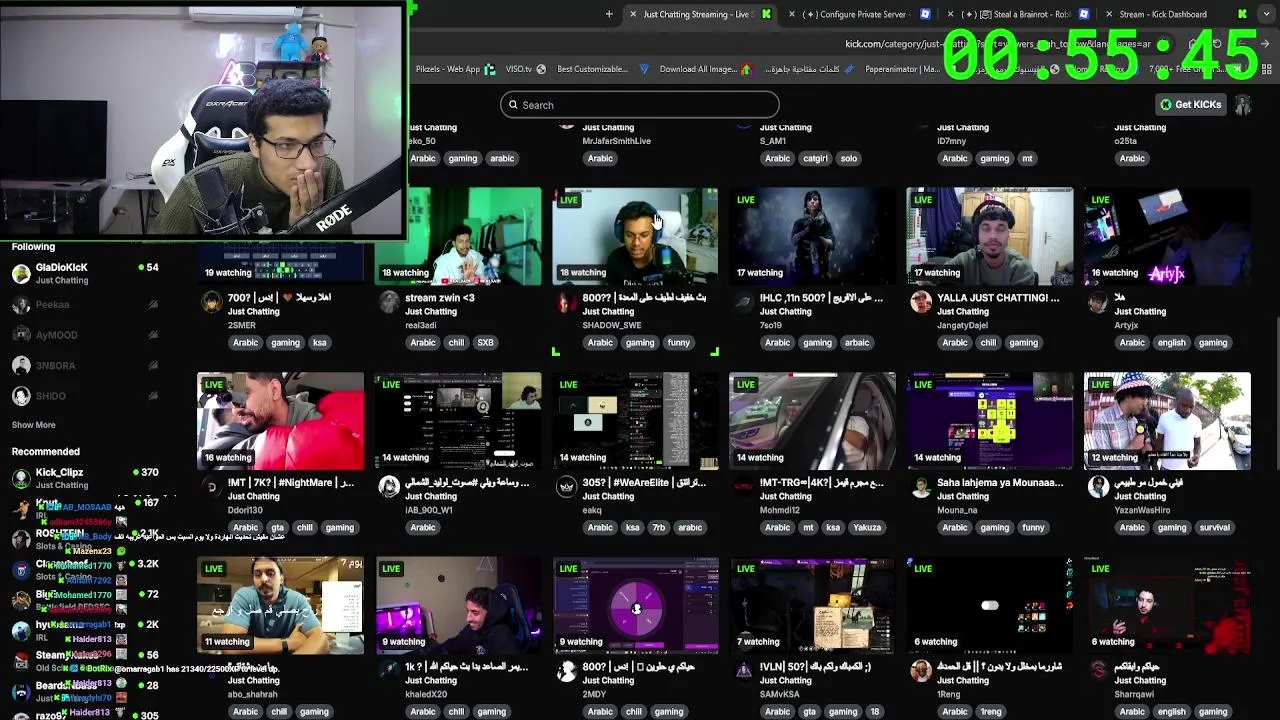Click the khaledX20 channel avatar
Image resolution: width=1280 pixels, height=720 pixels.
[x=389, y=671]
